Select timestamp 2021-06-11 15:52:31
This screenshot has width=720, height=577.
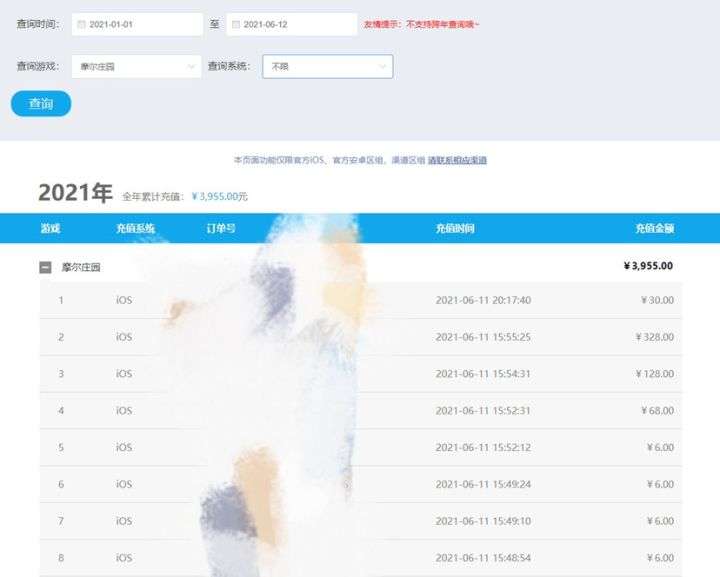pyautogui.click(x=483, y=410)
